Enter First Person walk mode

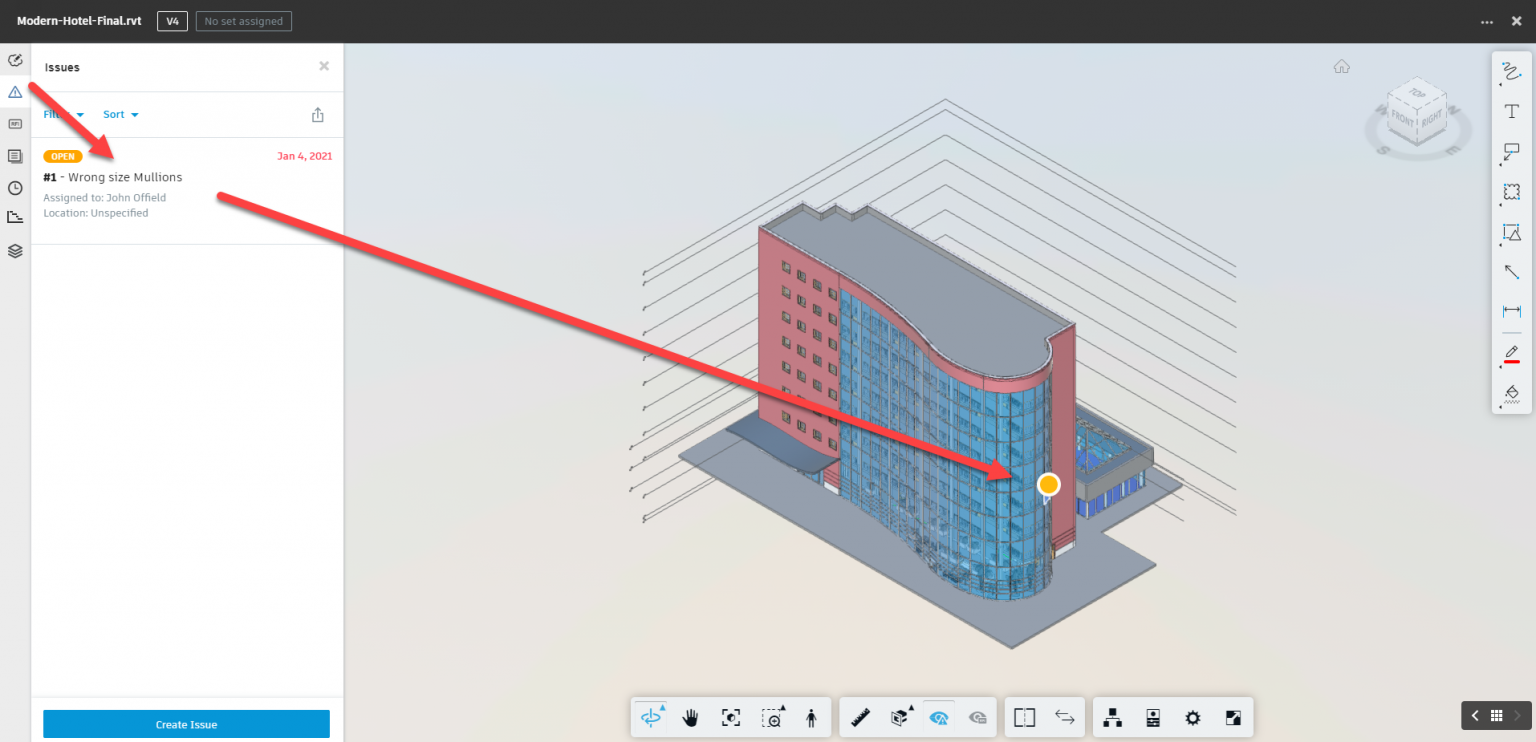pos(811,717)
